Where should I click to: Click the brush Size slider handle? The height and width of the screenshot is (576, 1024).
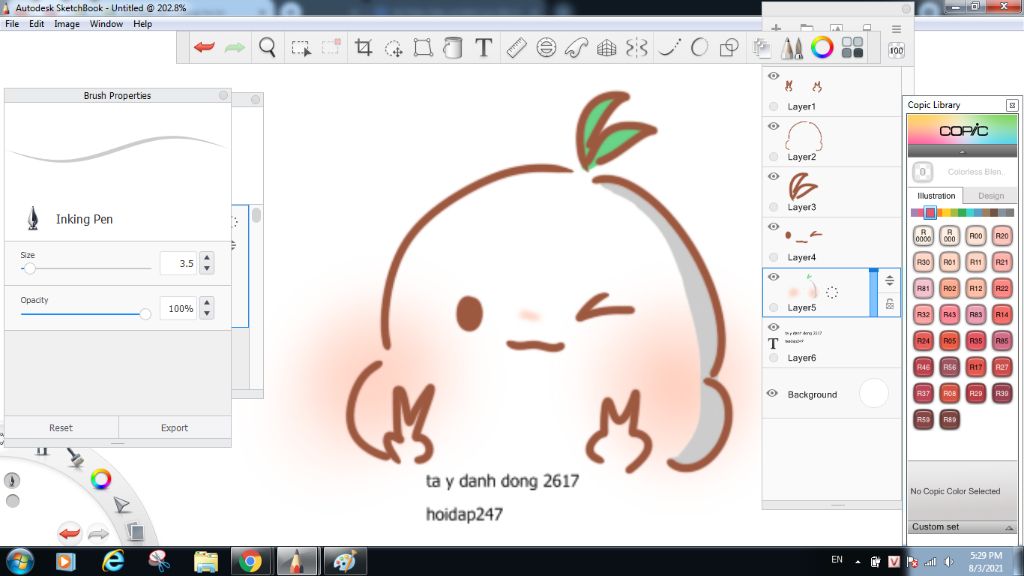pyautogui.click(x=29, y=268)
